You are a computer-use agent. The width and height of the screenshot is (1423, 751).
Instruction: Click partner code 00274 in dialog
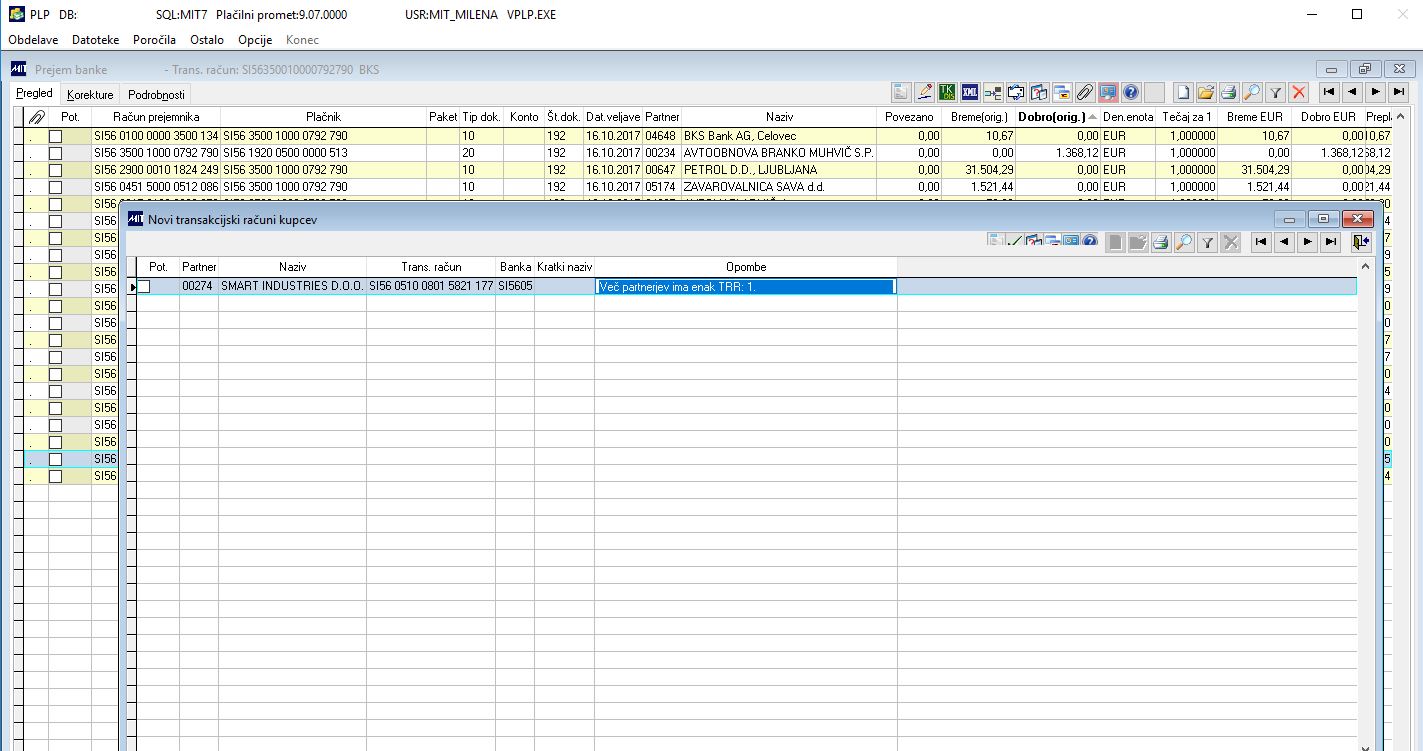(199, 286)
